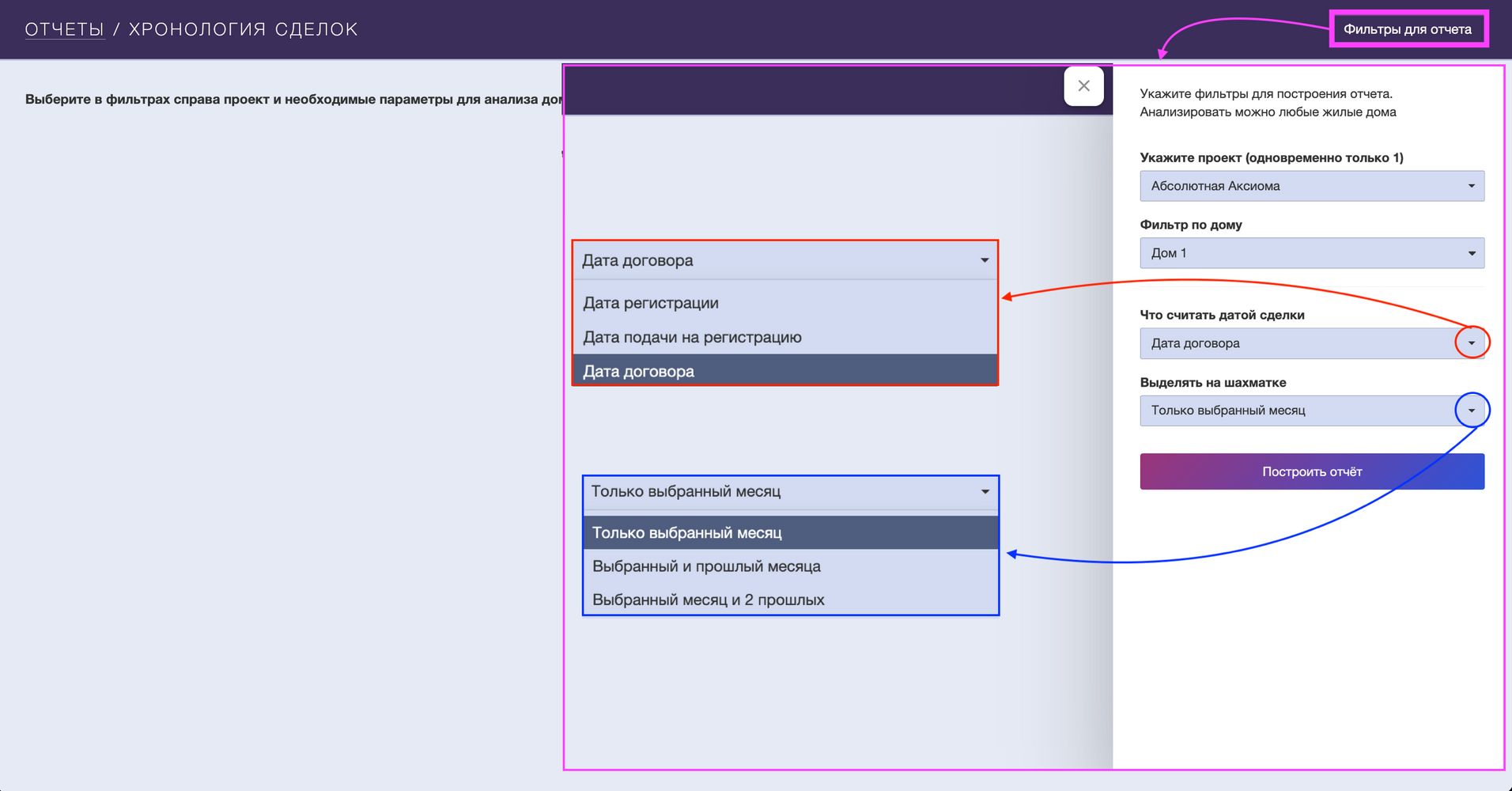The width and height of the screenshot is (1512, 791).
Task: Pick the dark highlighted Дата договора list option
Action: pos(784,370)
